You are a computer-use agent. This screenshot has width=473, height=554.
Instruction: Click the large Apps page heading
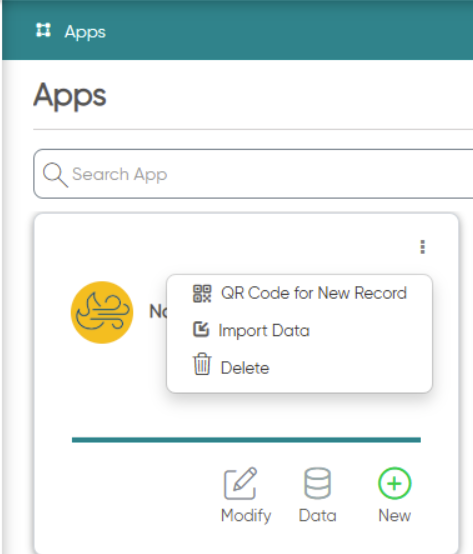click(70, 96)
